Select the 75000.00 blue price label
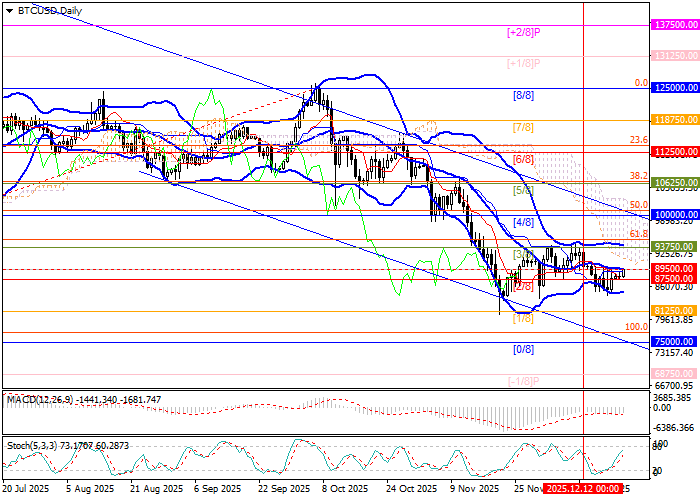The image size is (700, 500). tap(673, 341)
